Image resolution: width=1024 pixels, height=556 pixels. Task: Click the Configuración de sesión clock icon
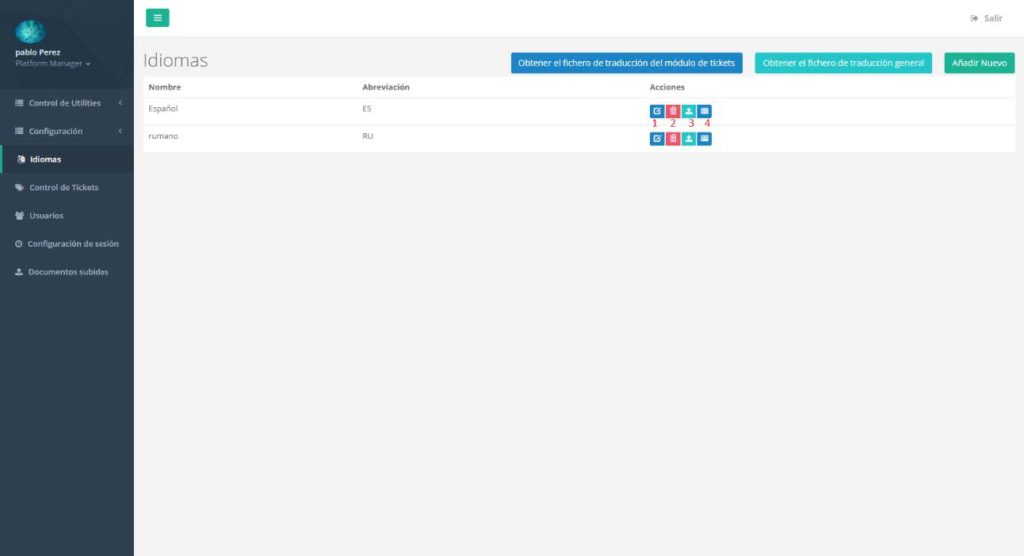[18, 244]
